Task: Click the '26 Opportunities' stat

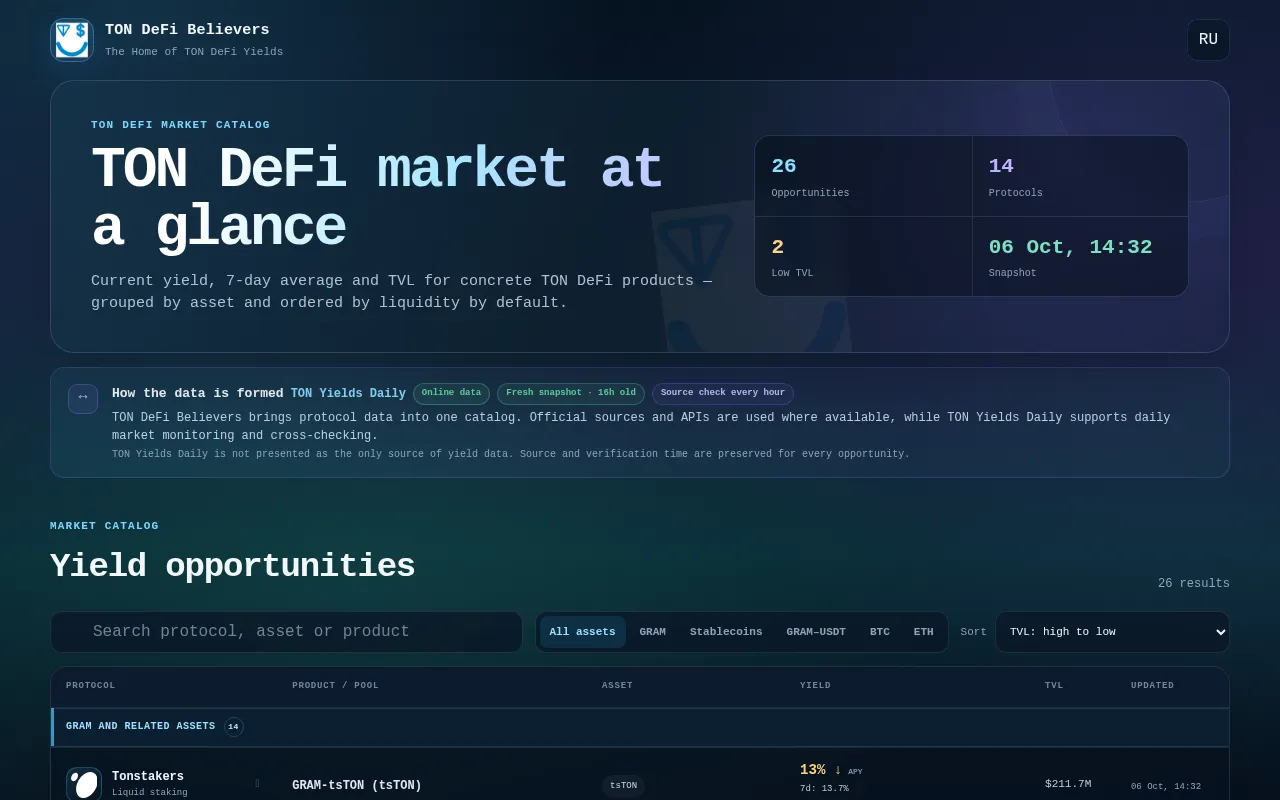Action: (863, 176)
